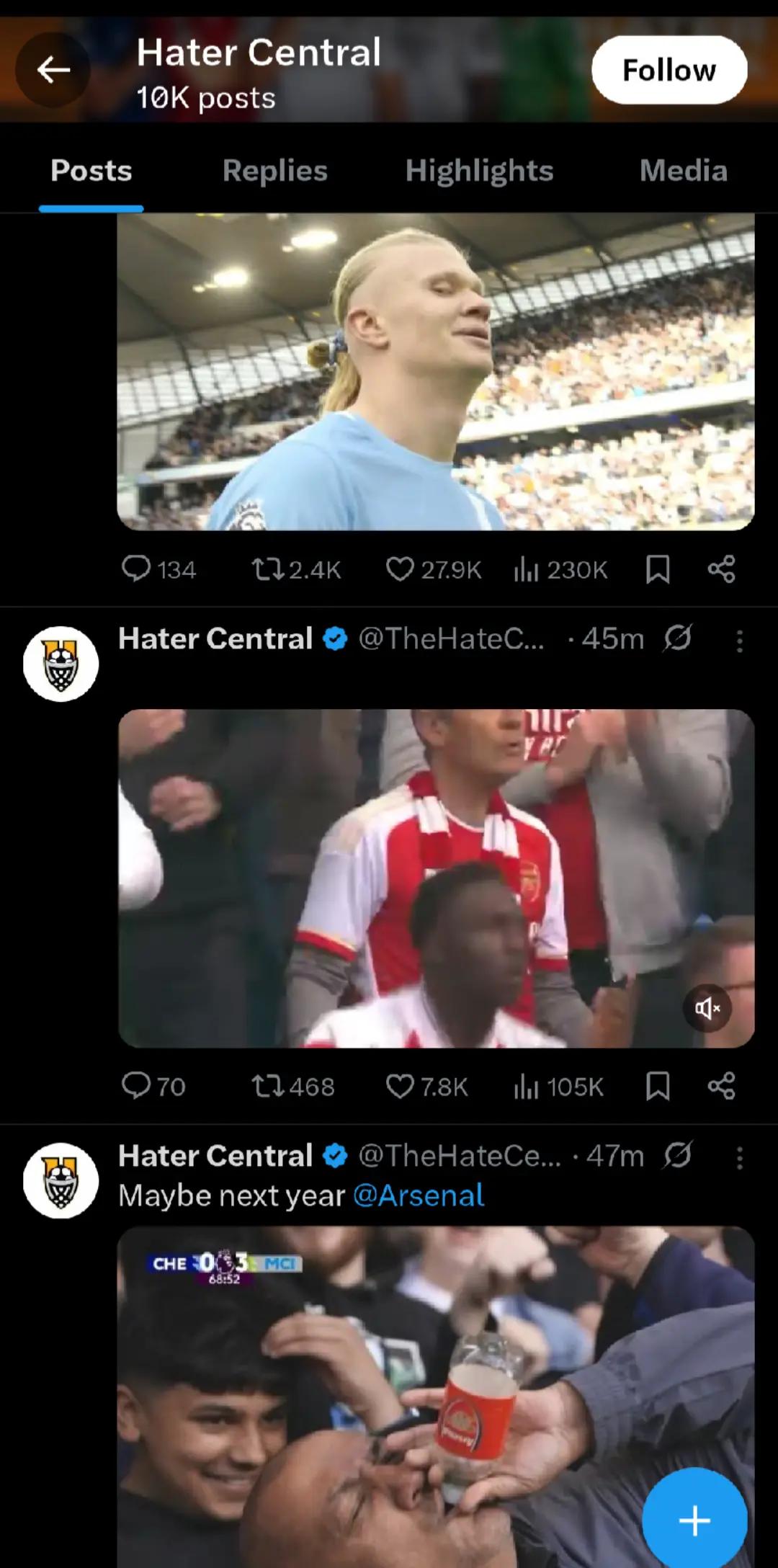Viewport: 778px width, 1568px height.
Task: Follow the Hater Central account
Action: tap(669, 70)
